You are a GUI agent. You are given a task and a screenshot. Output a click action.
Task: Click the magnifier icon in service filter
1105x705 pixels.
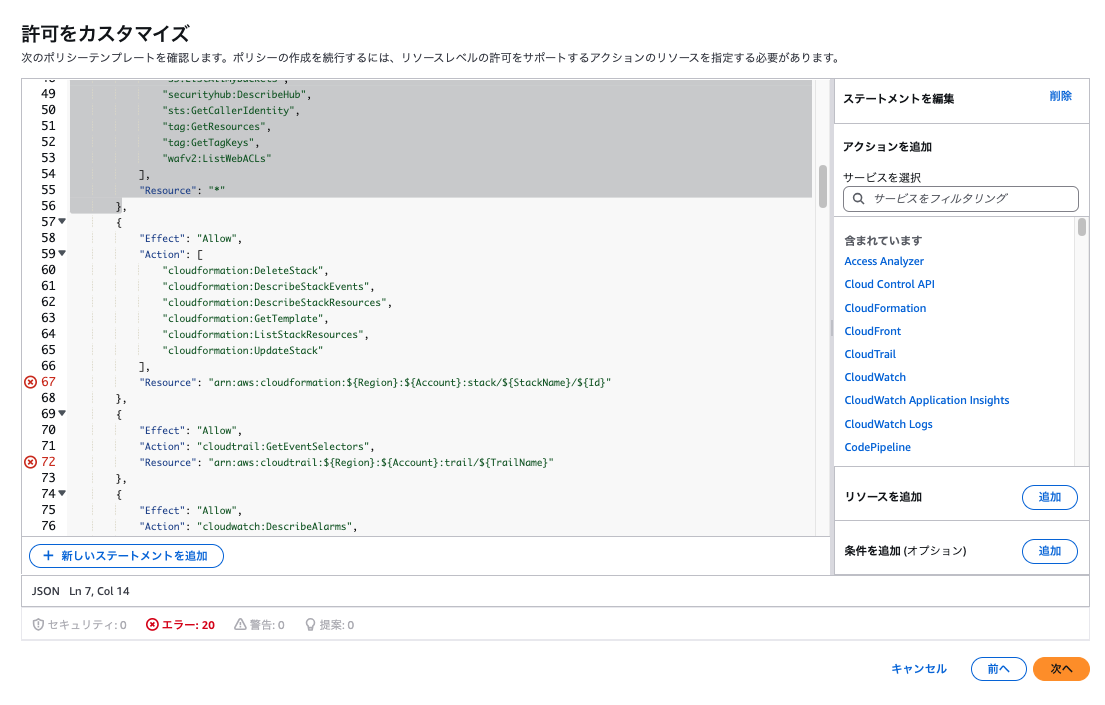859,198
